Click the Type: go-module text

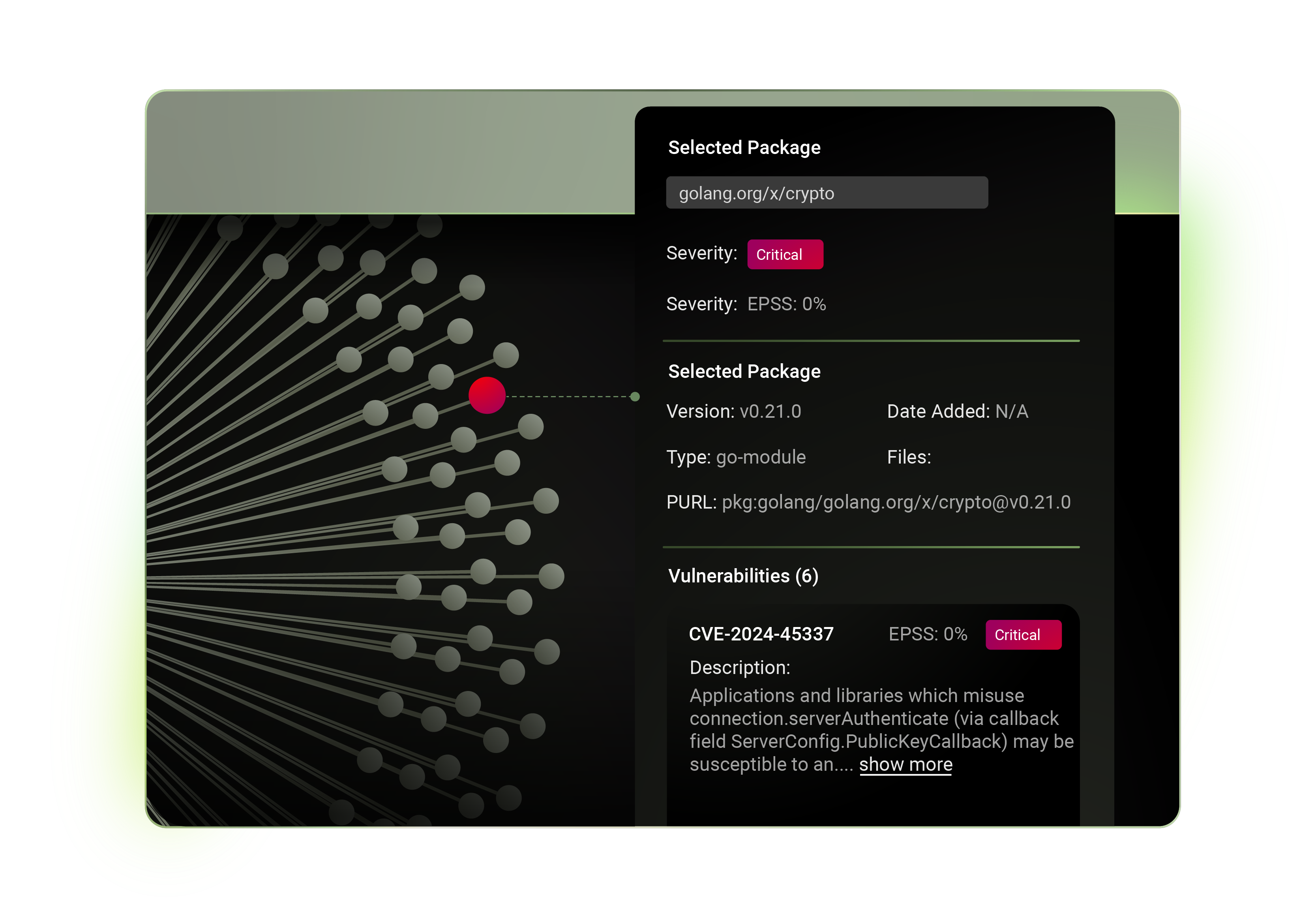pos(736,457)
